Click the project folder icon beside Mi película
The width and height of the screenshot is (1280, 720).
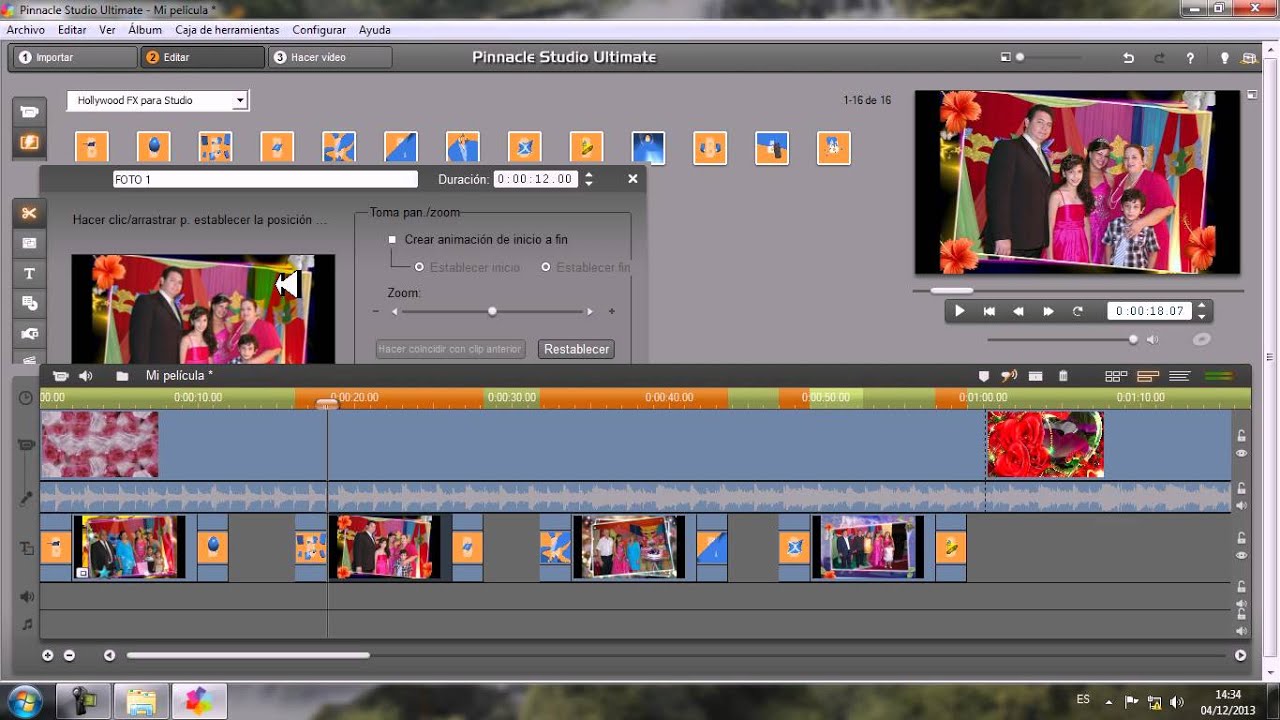(122, 376)
